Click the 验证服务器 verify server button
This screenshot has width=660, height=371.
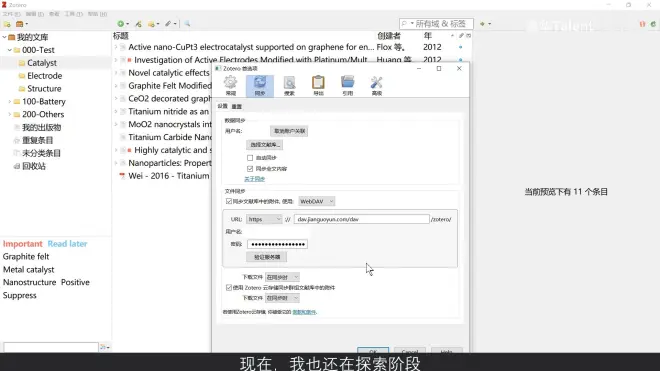267,257
